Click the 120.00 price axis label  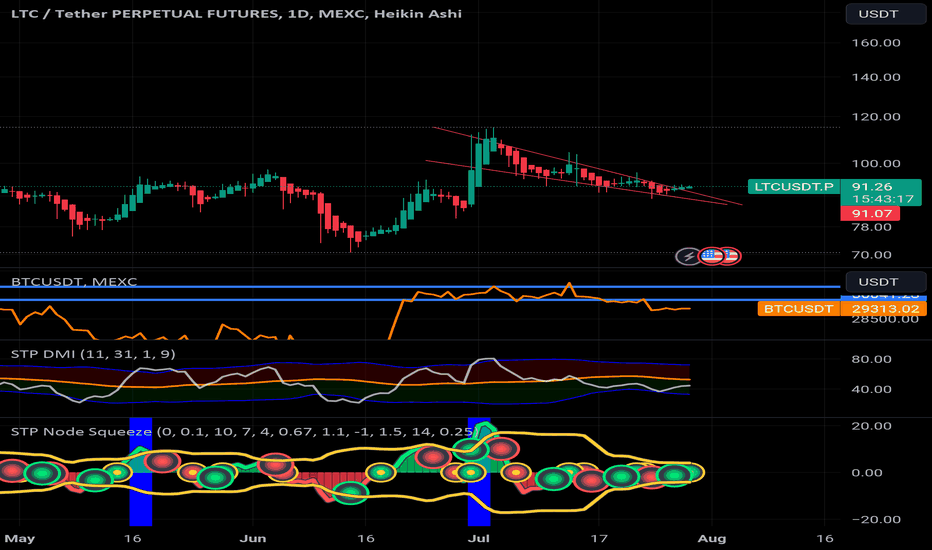pos(876,117)
